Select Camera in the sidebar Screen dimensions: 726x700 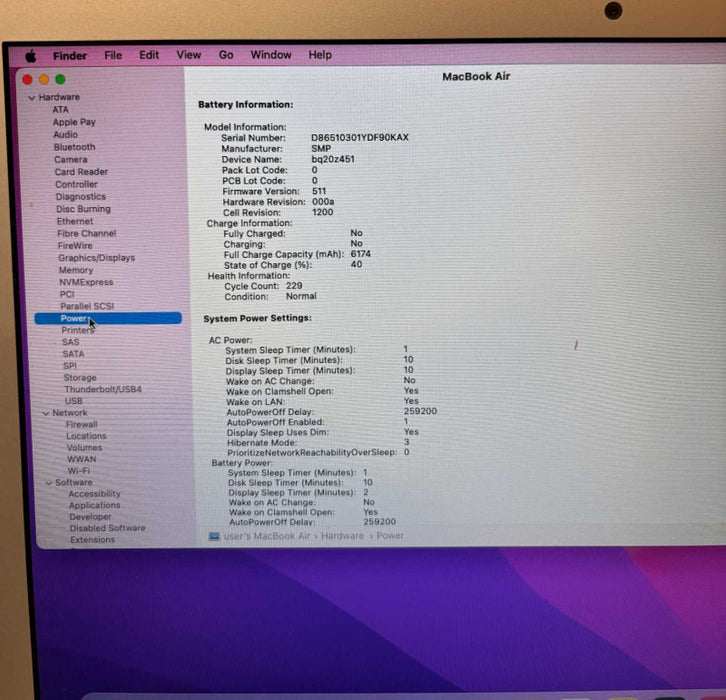point(71,160)
